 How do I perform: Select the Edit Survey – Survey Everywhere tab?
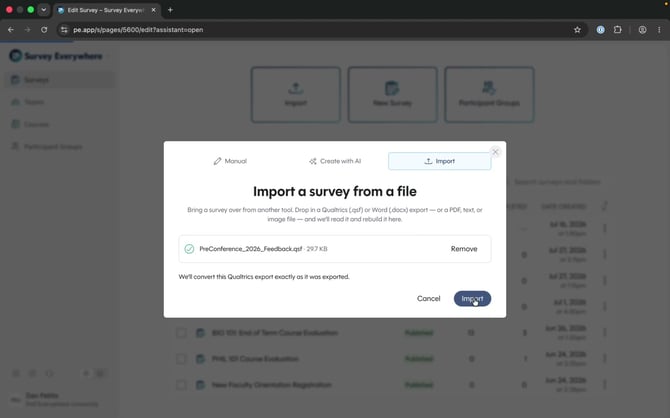click(107, 10)
